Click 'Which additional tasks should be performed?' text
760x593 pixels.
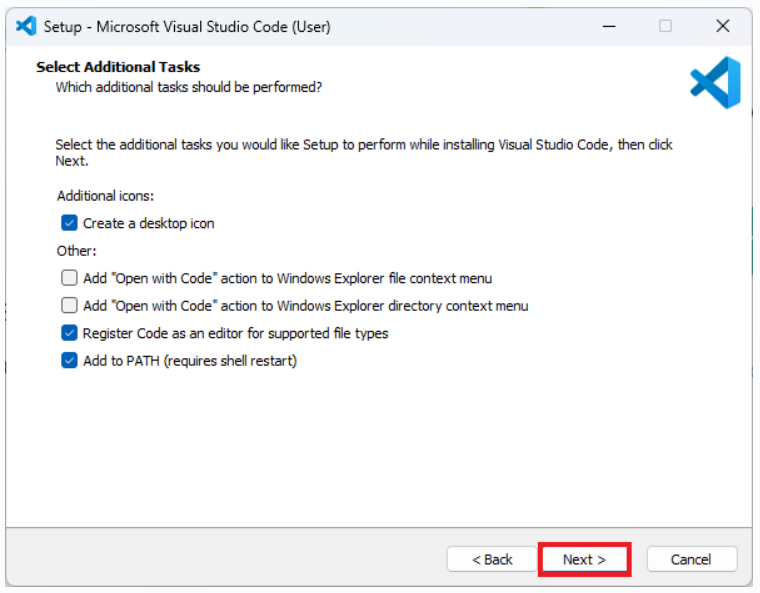[x=189, y=87]
